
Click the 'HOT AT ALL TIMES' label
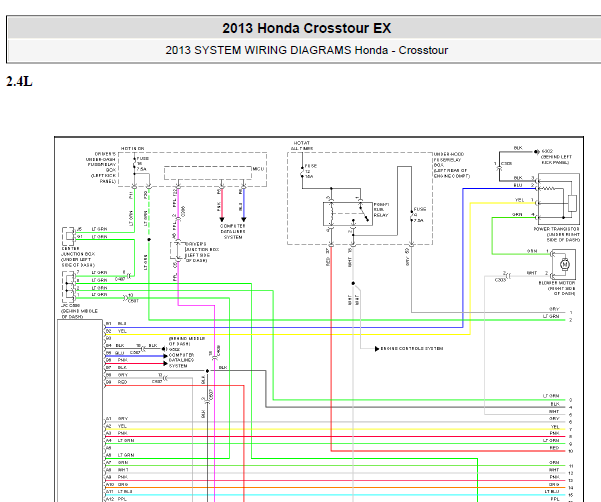[302, 146]
